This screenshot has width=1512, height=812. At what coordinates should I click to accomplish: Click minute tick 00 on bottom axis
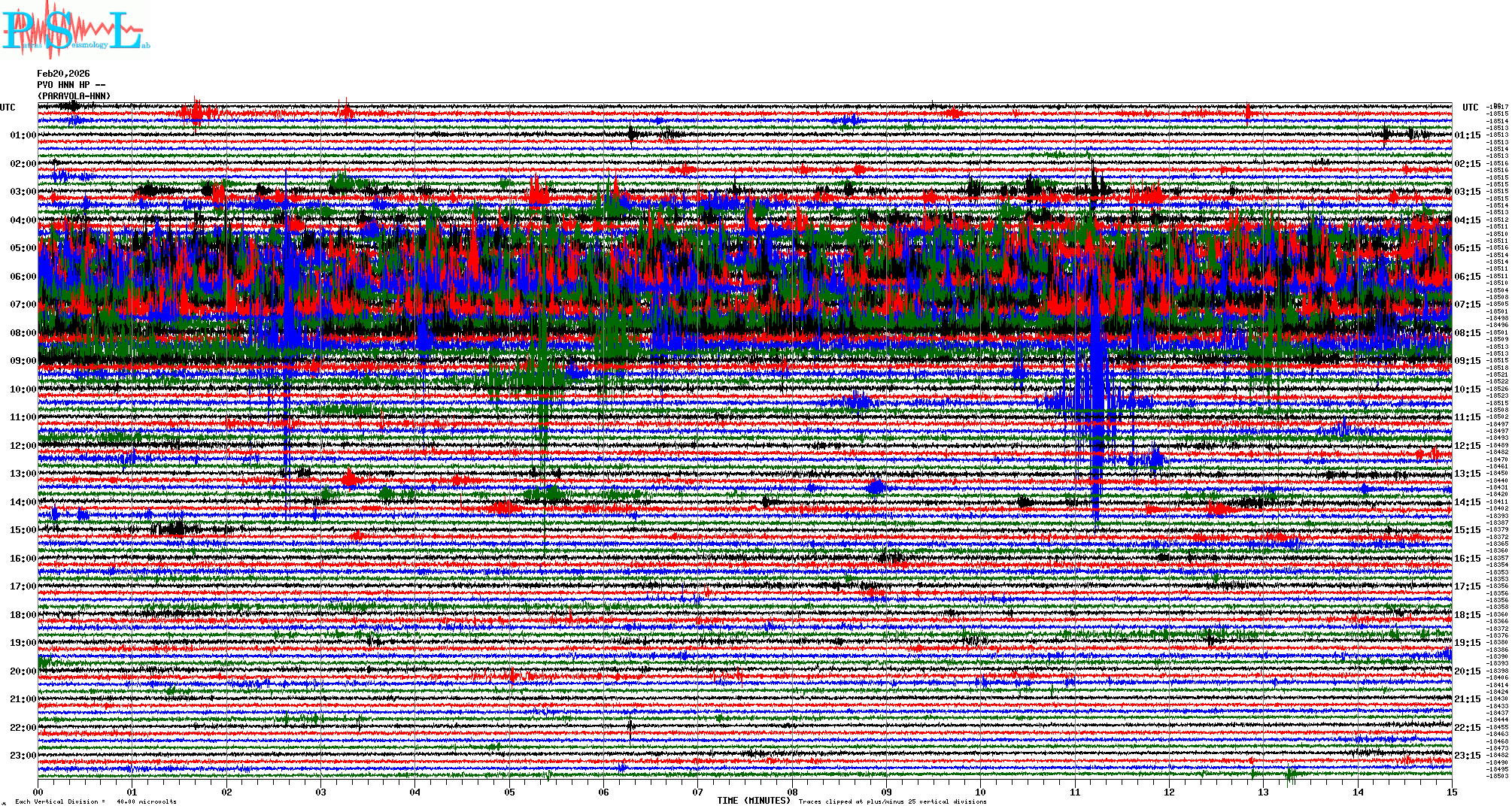(x=38, y=792)
